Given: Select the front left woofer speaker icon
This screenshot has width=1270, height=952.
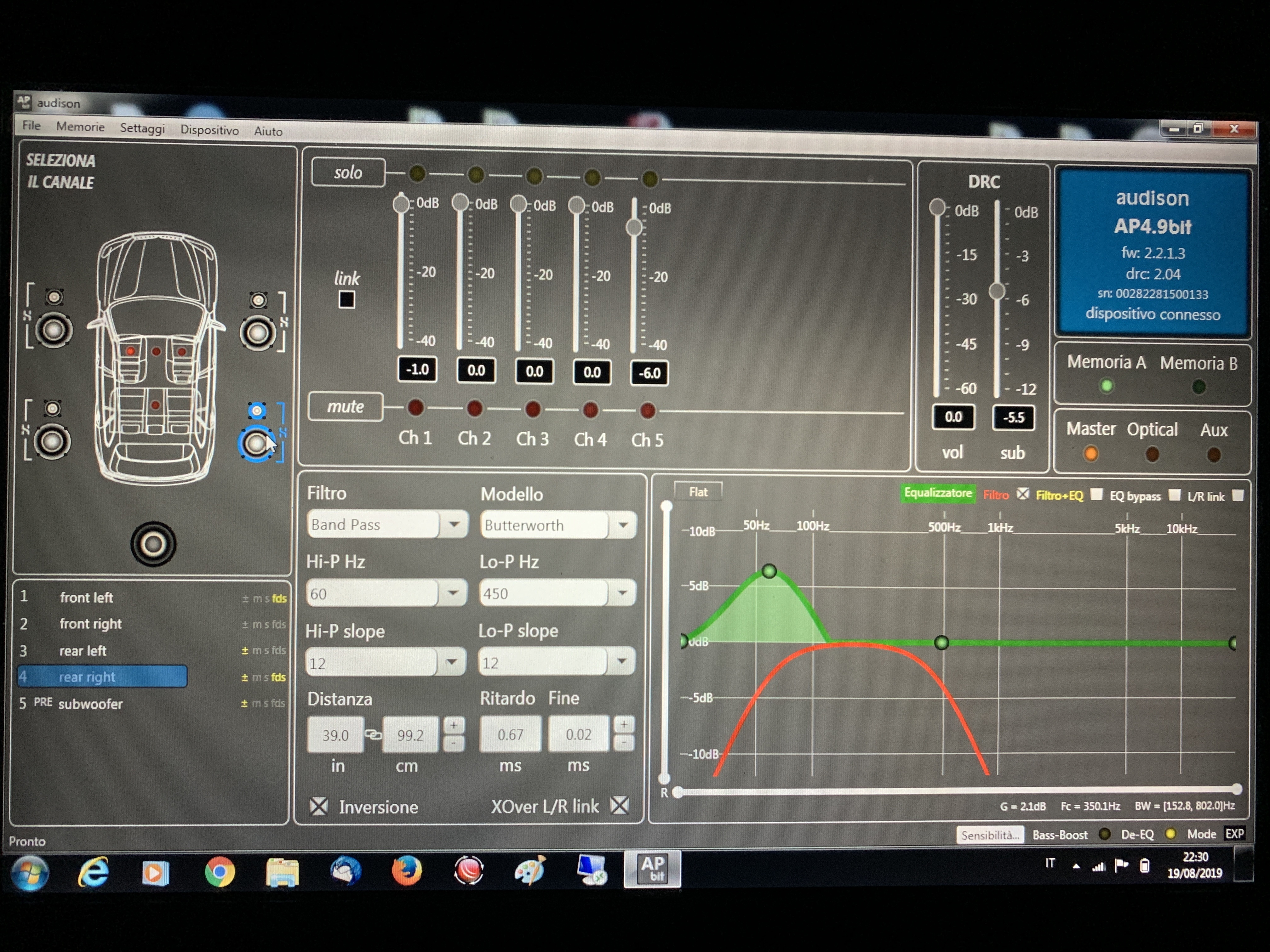Looking at the screenshot, I should [x=54, y=330].
